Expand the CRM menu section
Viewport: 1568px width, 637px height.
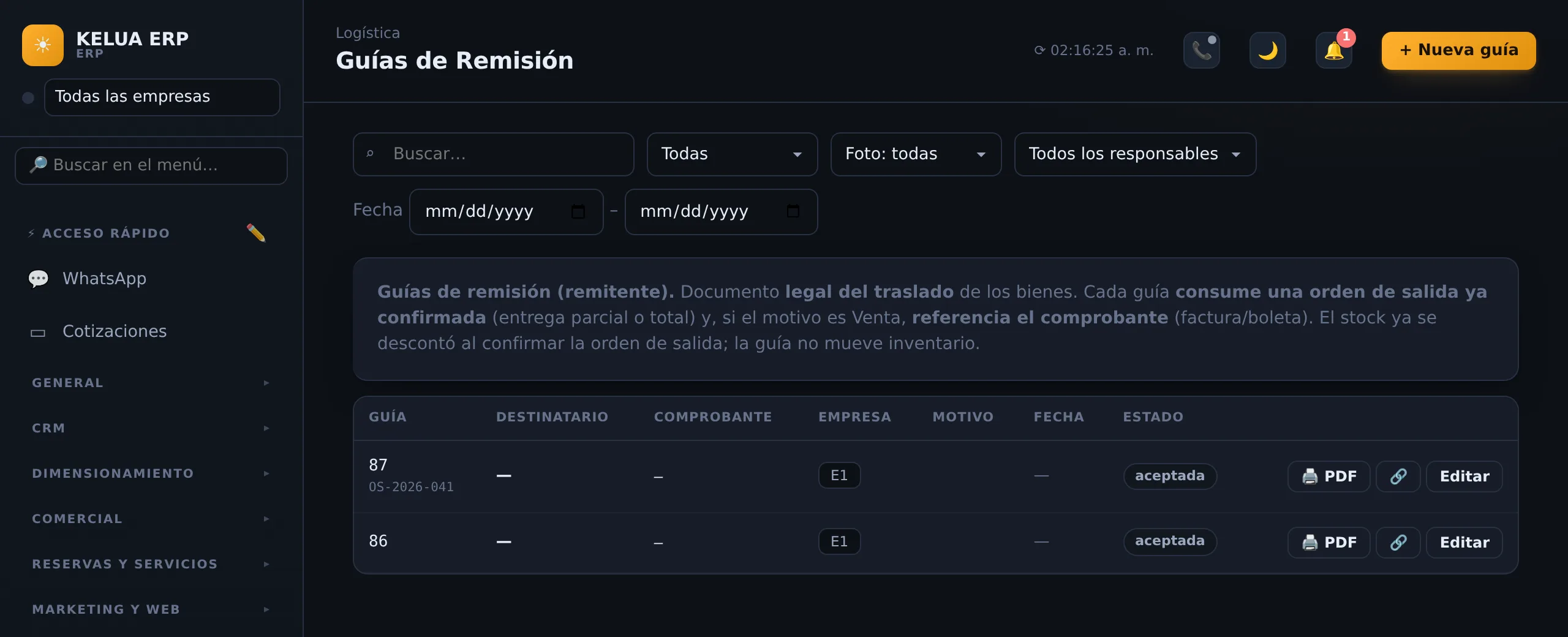coord(151,428)
